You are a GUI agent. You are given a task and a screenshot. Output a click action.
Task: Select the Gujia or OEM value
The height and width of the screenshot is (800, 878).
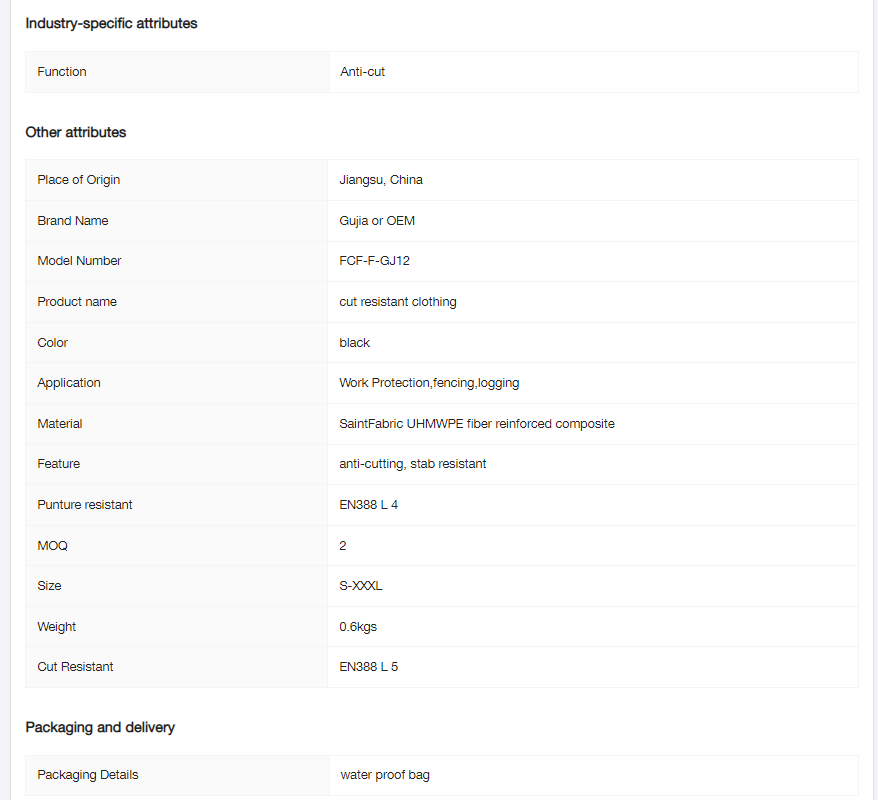tap(377, 221)
